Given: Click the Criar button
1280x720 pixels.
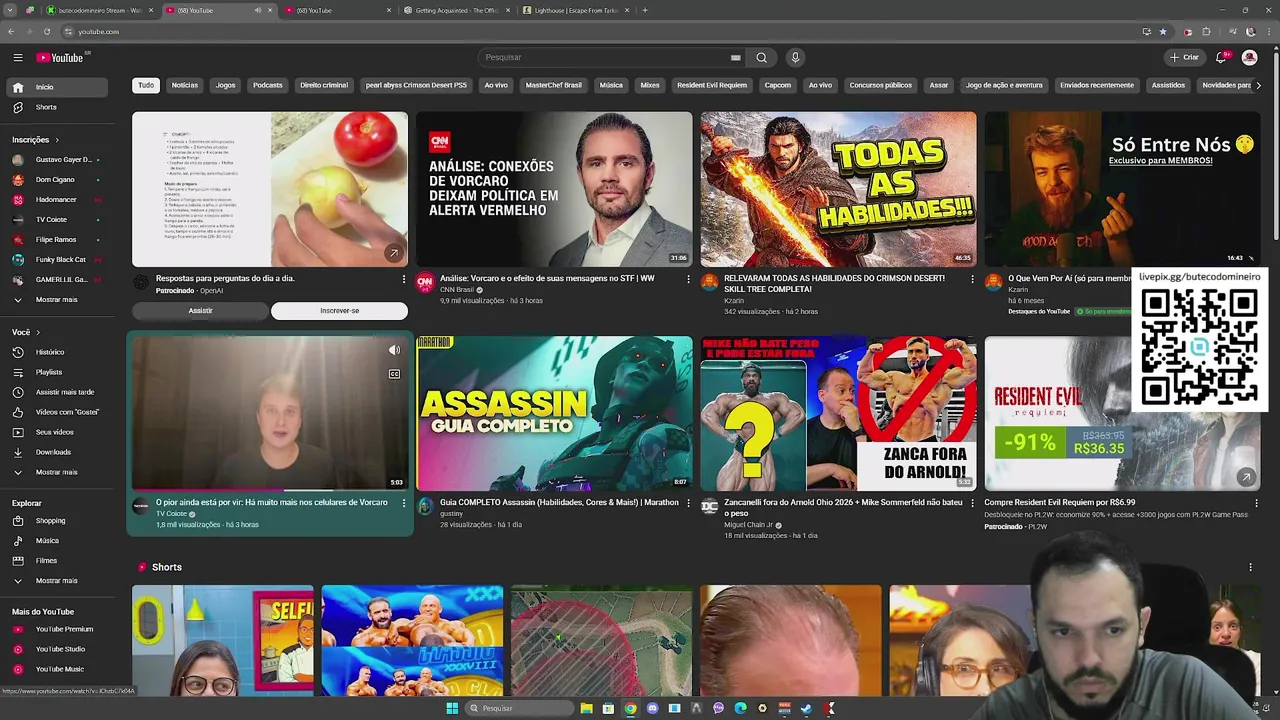Looking at the screenshot, I should click(x=1185, y=57).
